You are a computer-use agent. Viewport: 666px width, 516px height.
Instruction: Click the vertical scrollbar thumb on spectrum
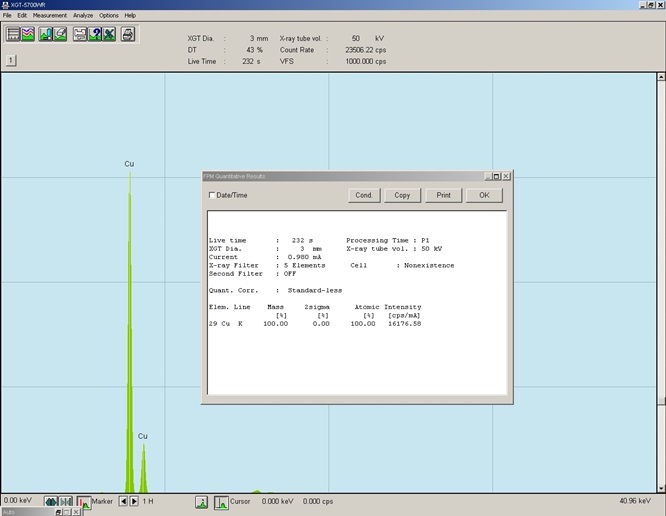(x=661, y=400)
